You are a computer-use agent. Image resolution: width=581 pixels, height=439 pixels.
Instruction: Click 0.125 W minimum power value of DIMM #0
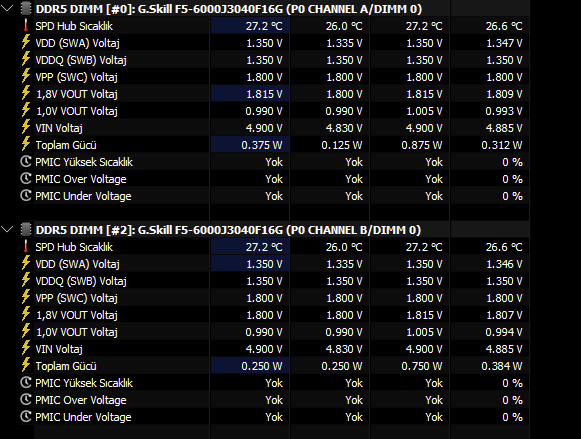[342, 145]
